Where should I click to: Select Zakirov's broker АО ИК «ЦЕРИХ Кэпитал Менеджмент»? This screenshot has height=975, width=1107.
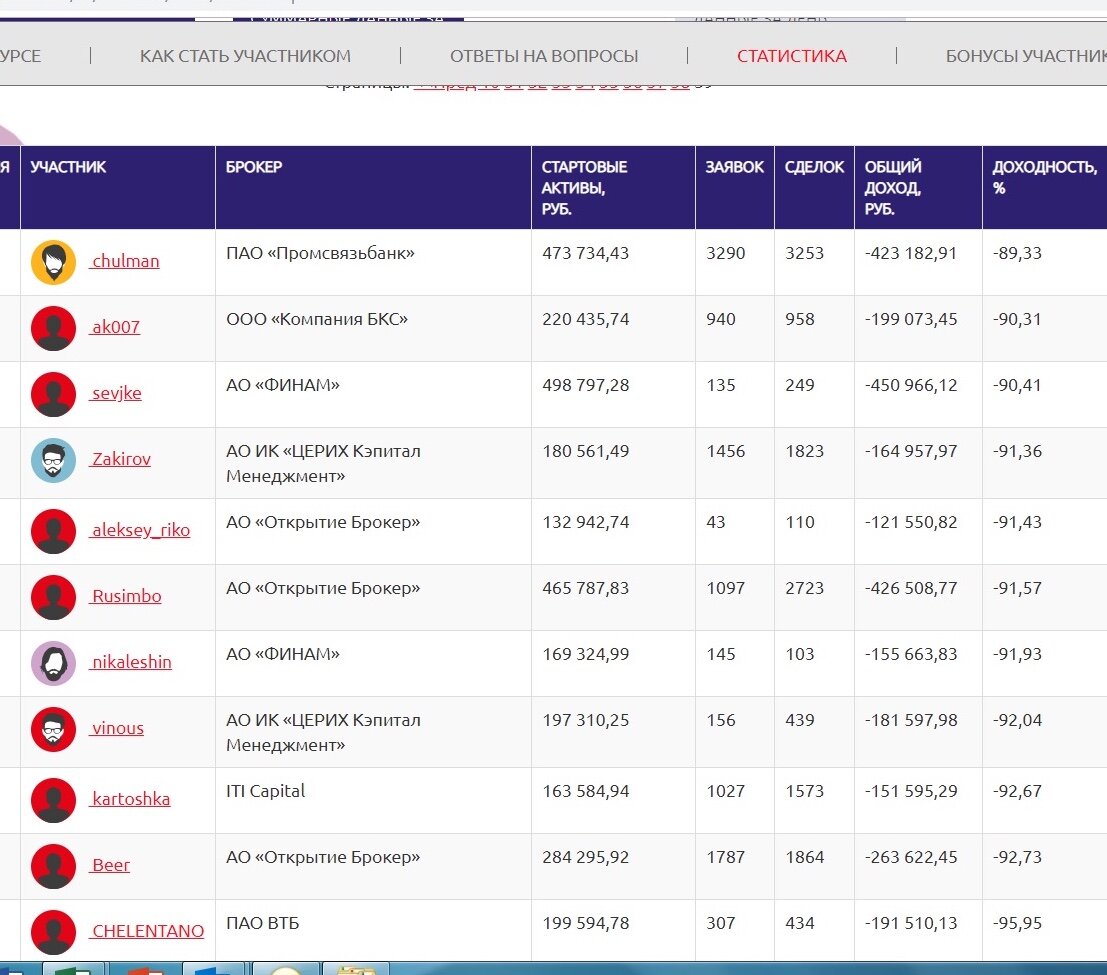(323, 464)
